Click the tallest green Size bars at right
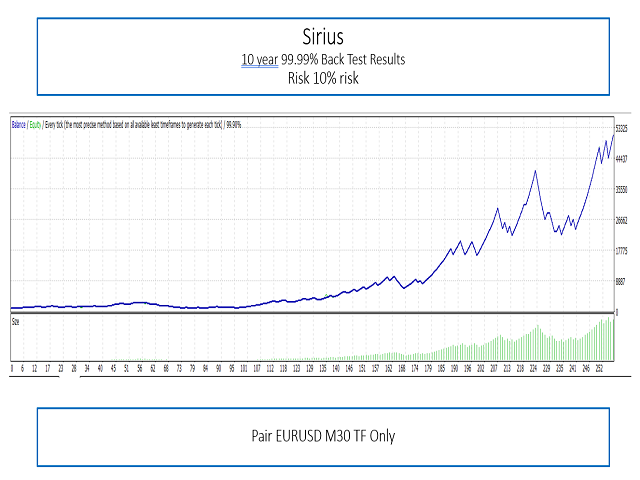This screenshot has height=480, width=640. pyautogui.click(x=609, y=334)
